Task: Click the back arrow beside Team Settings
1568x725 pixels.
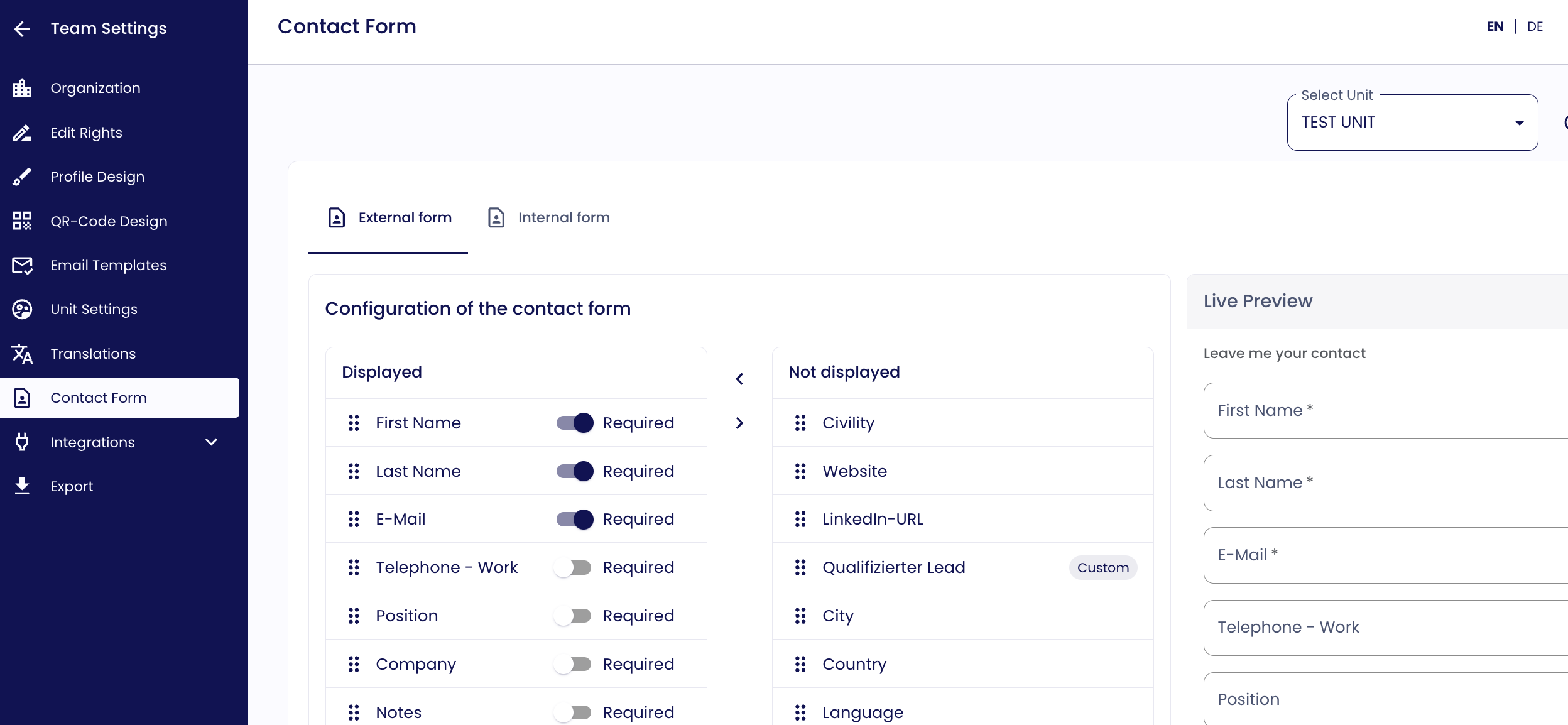Action: [22, 29]
